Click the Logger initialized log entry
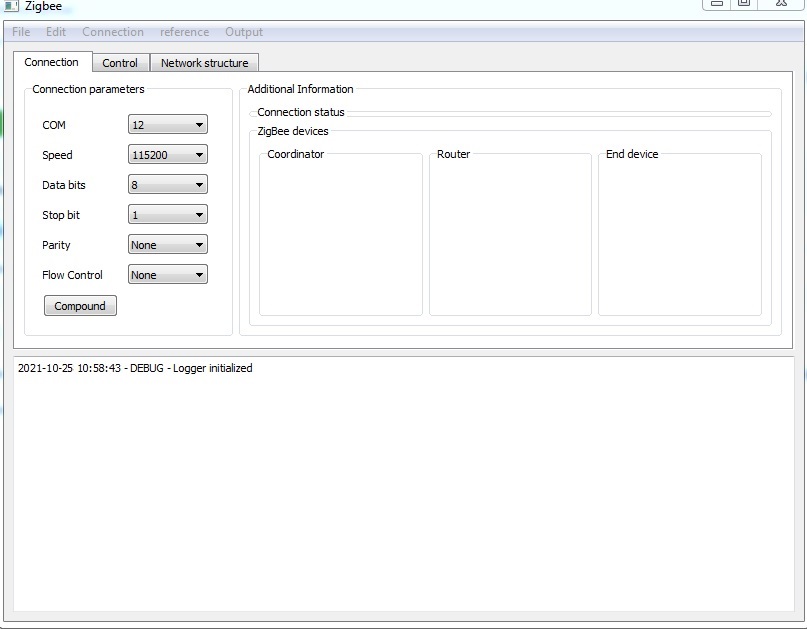 tap(135, 368)
